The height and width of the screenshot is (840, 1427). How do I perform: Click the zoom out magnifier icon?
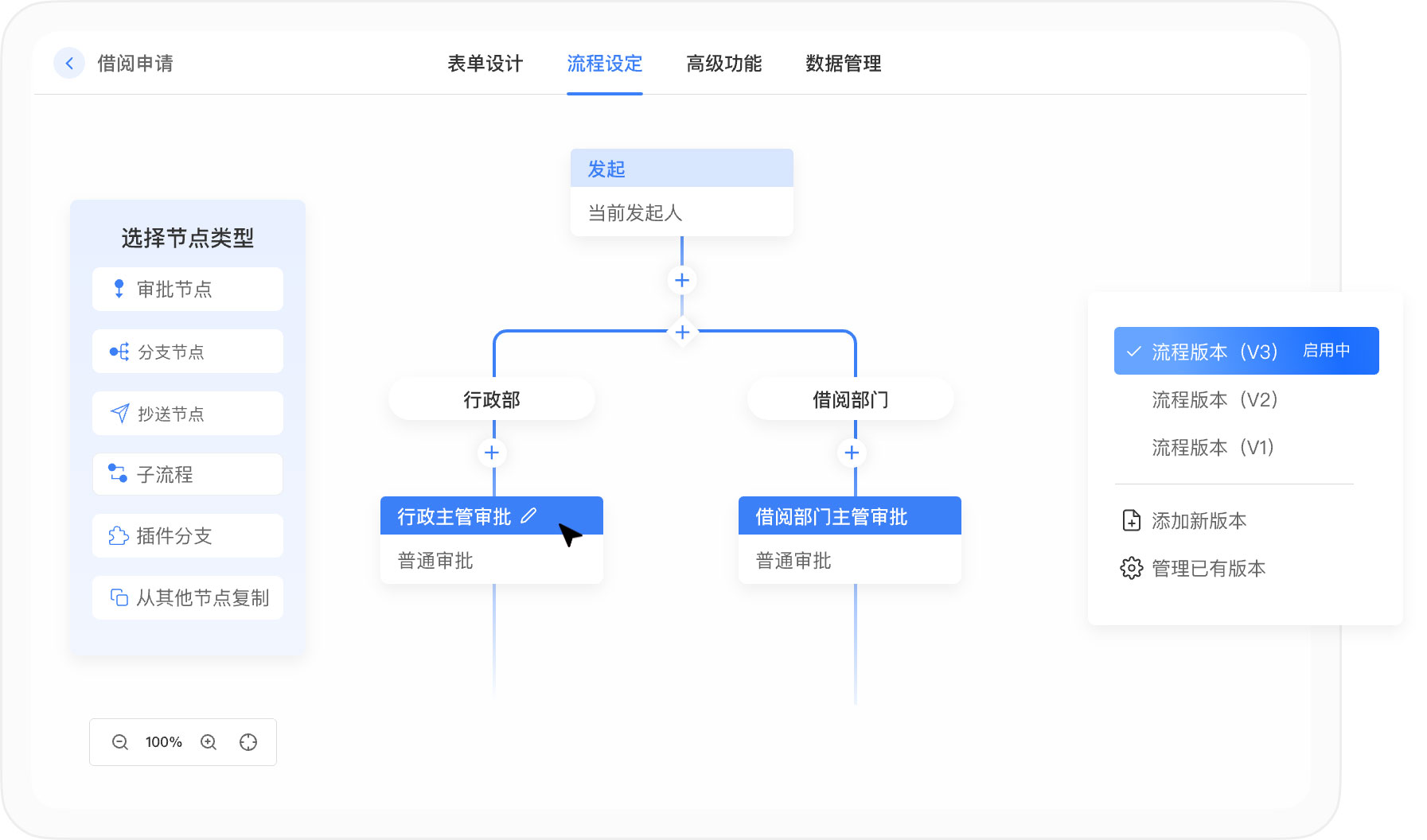click(x=120, y=742)
